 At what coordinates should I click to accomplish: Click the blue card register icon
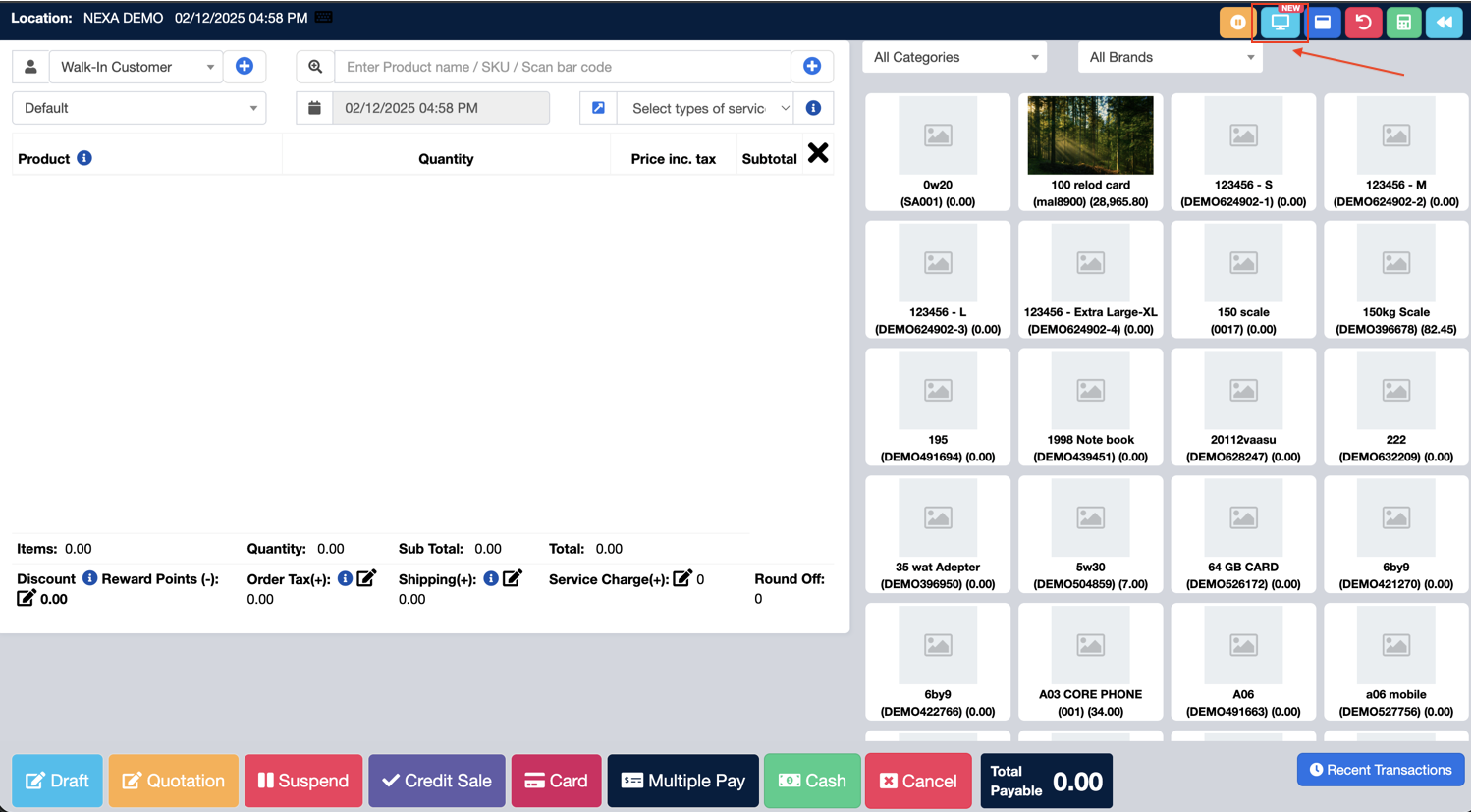coord(1323,23)
